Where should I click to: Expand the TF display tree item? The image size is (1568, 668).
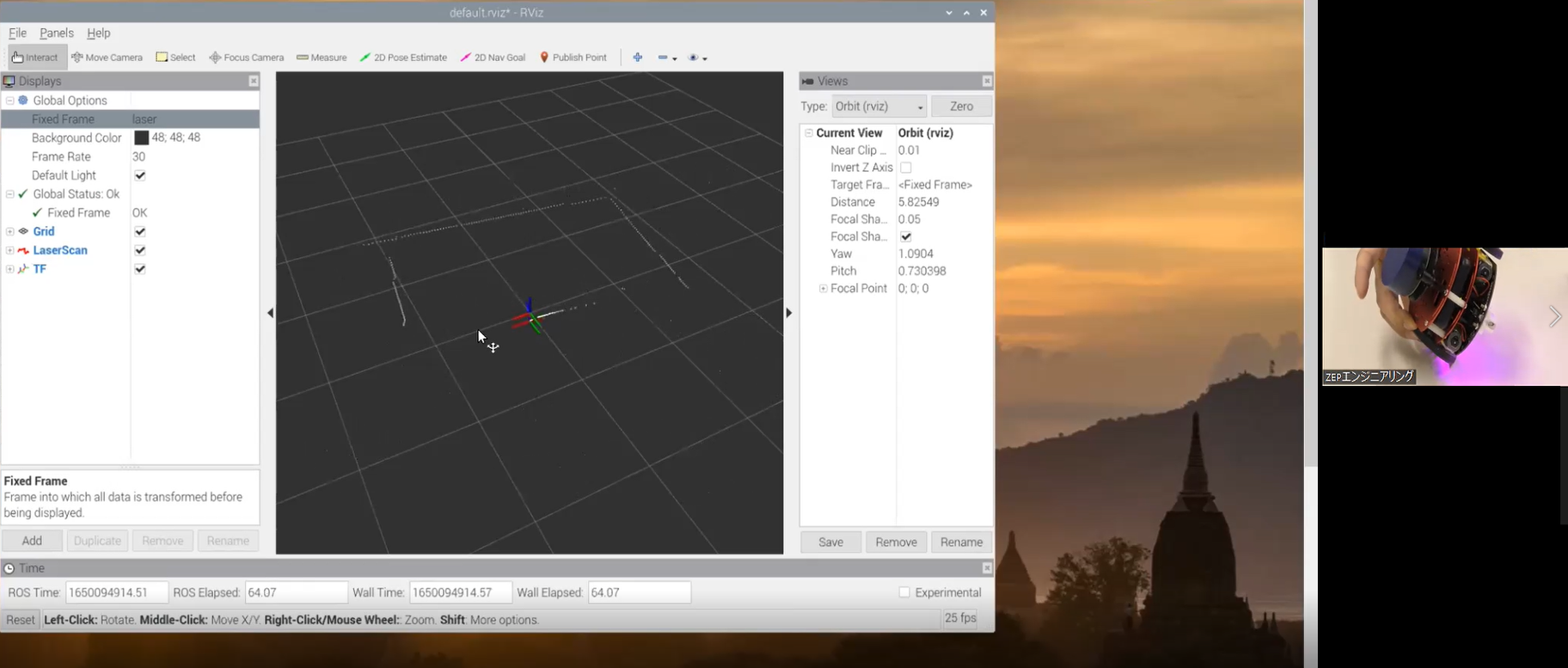(9, 269)
